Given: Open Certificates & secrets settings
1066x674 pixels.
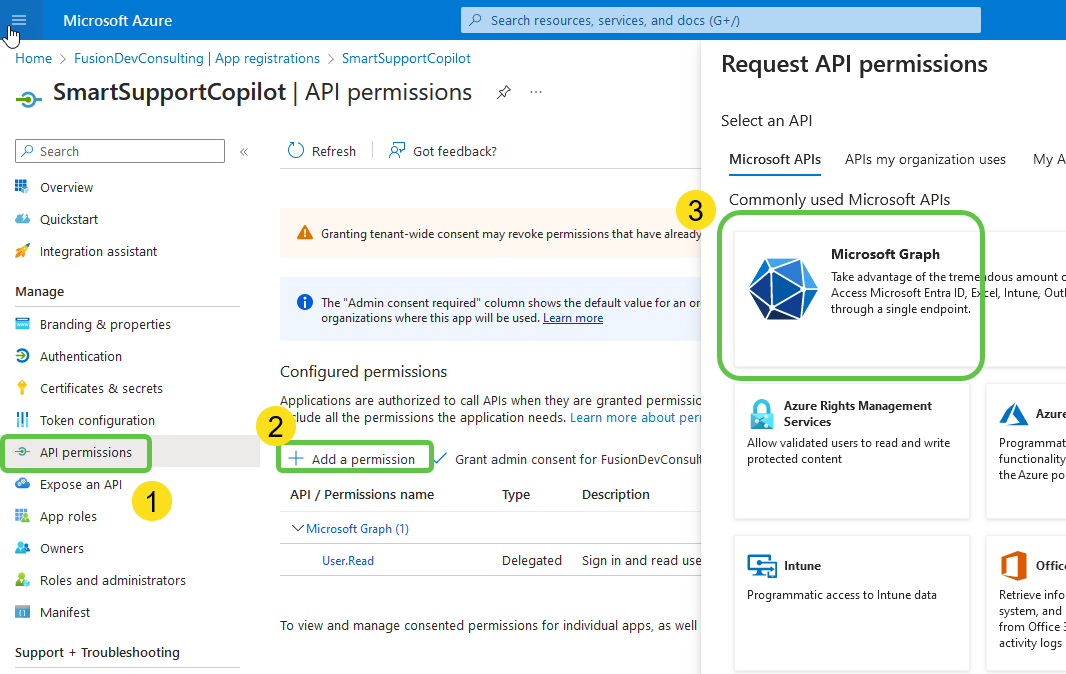Looking at the screenshot, I should pos(101,387).
